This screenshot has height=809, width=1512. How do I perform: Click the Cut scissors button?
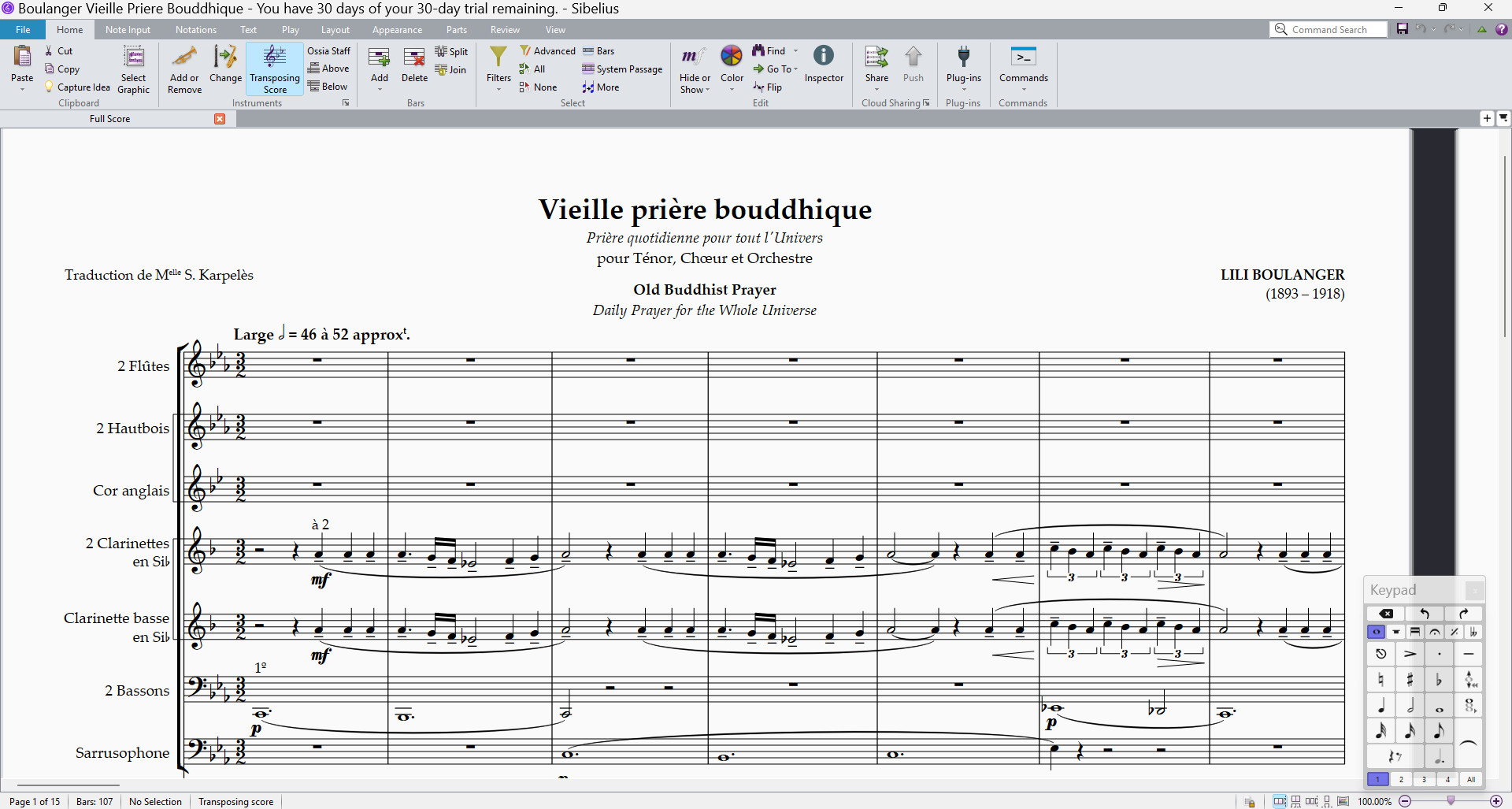59,51
